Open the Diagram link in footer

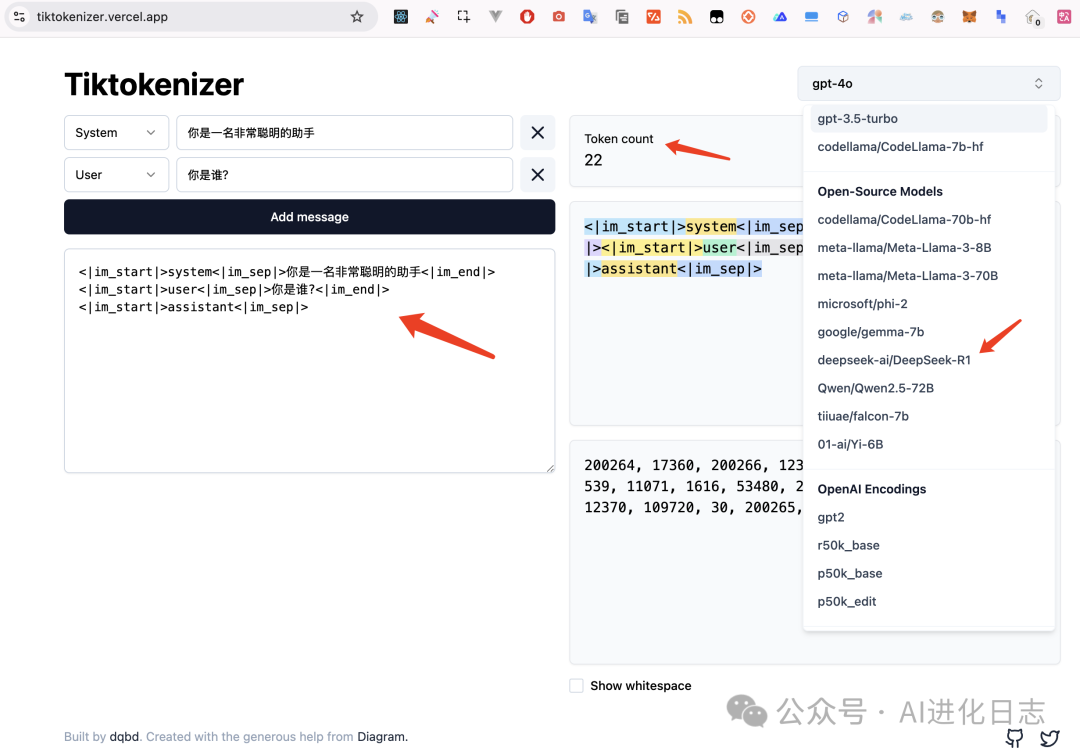pos(381,736)
